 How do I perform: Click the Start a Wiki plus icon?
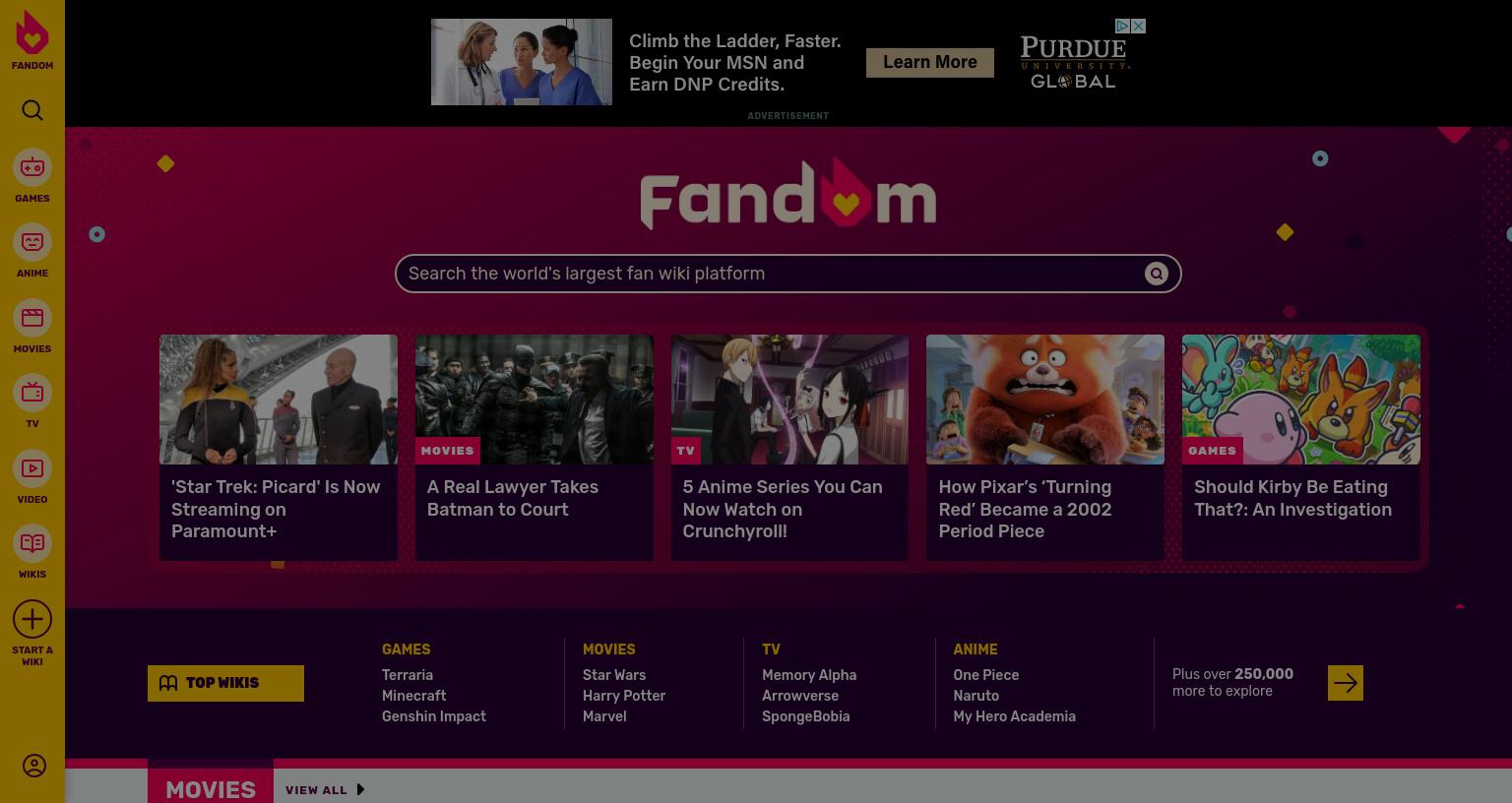tap(32, 619)
